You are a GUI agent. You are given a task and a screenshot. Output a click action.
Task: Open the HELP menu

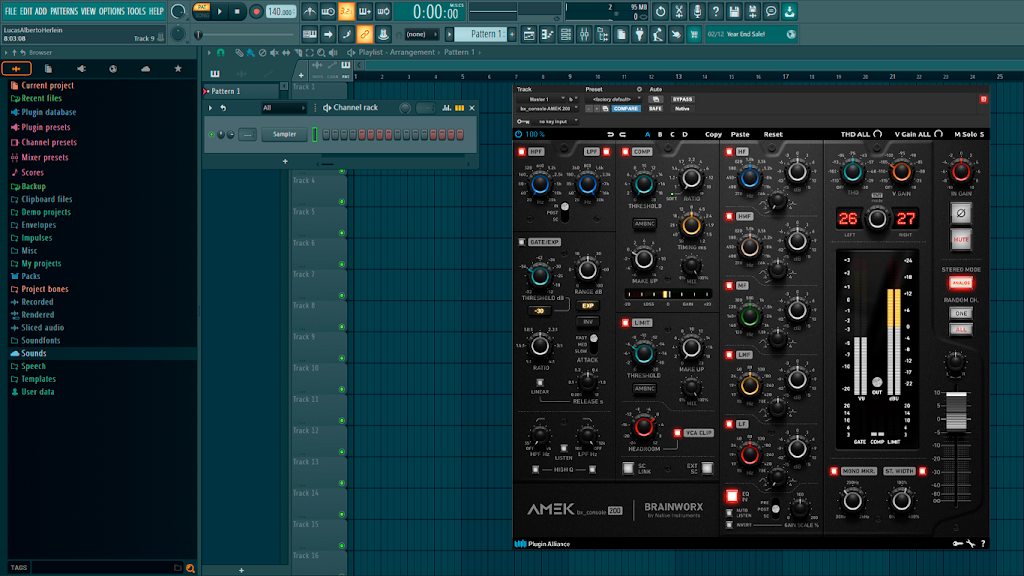pyautogui.click(x=156, y=11)
